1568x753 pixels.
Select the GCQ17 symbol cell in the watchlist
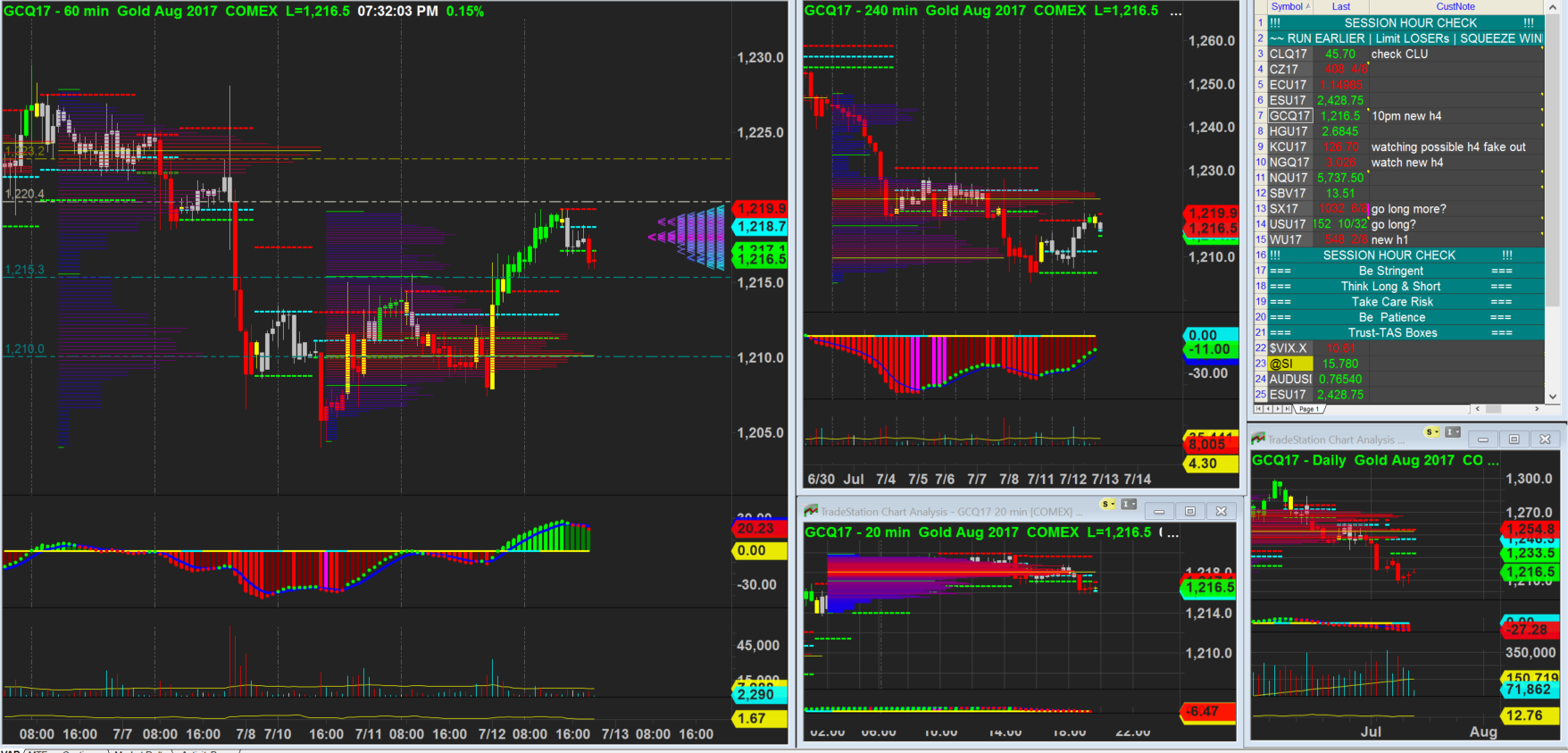click(x=1290, y=116)
